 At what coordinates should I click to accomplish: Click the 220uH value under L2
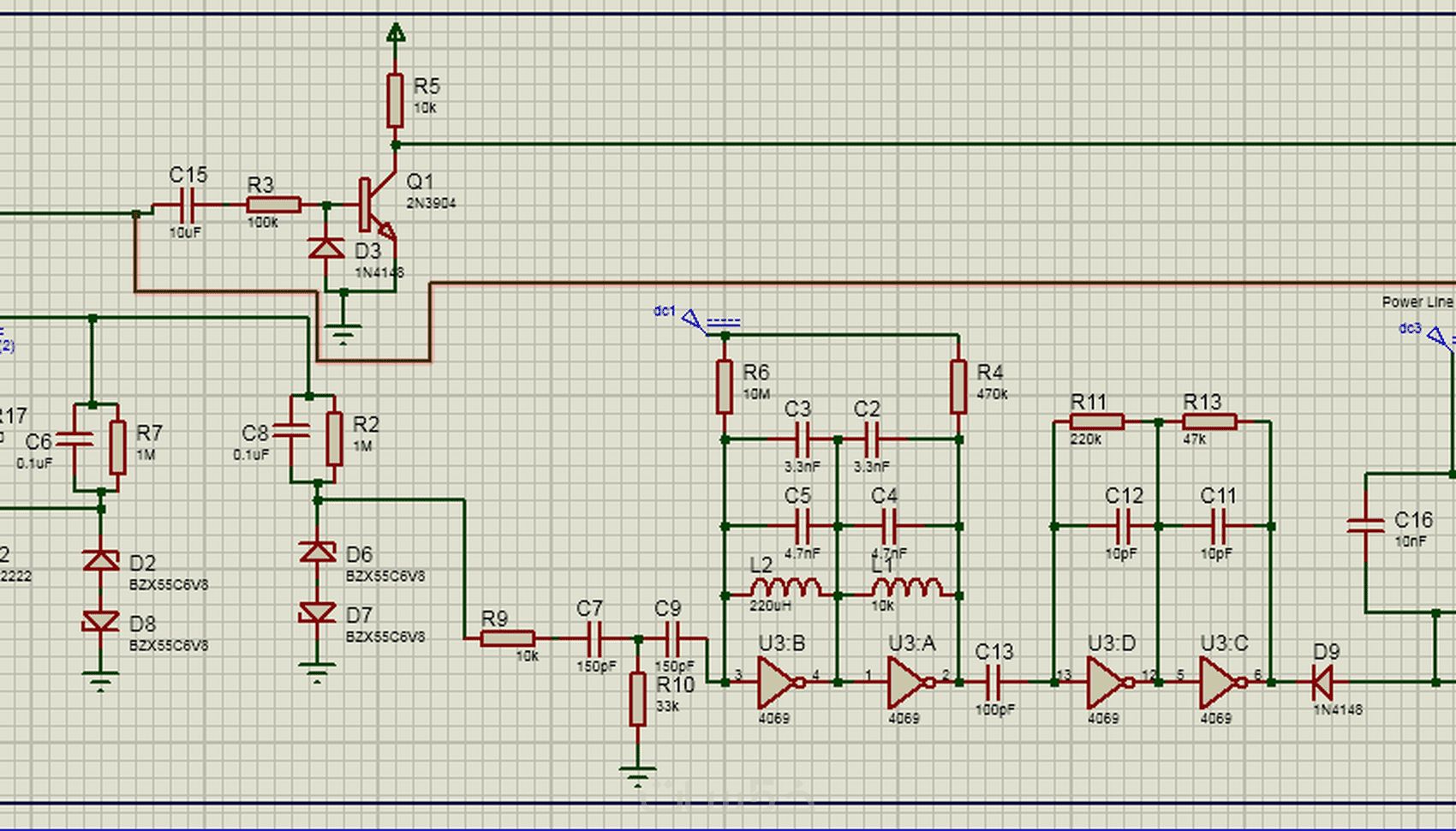click(x=770, y=606)
